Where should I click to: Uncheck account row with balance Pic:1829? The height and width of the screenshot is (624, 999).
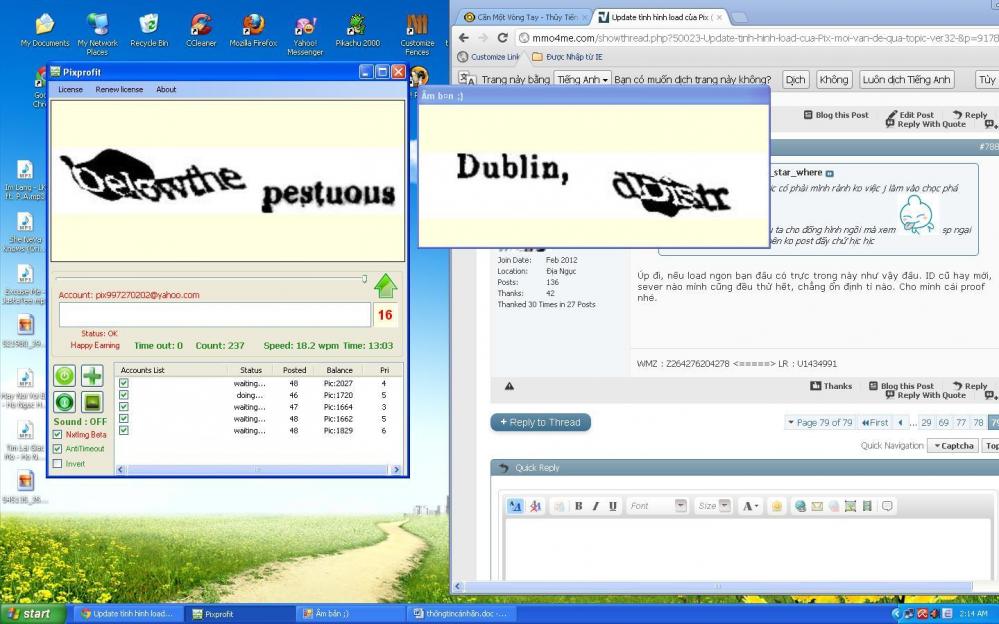124,430
